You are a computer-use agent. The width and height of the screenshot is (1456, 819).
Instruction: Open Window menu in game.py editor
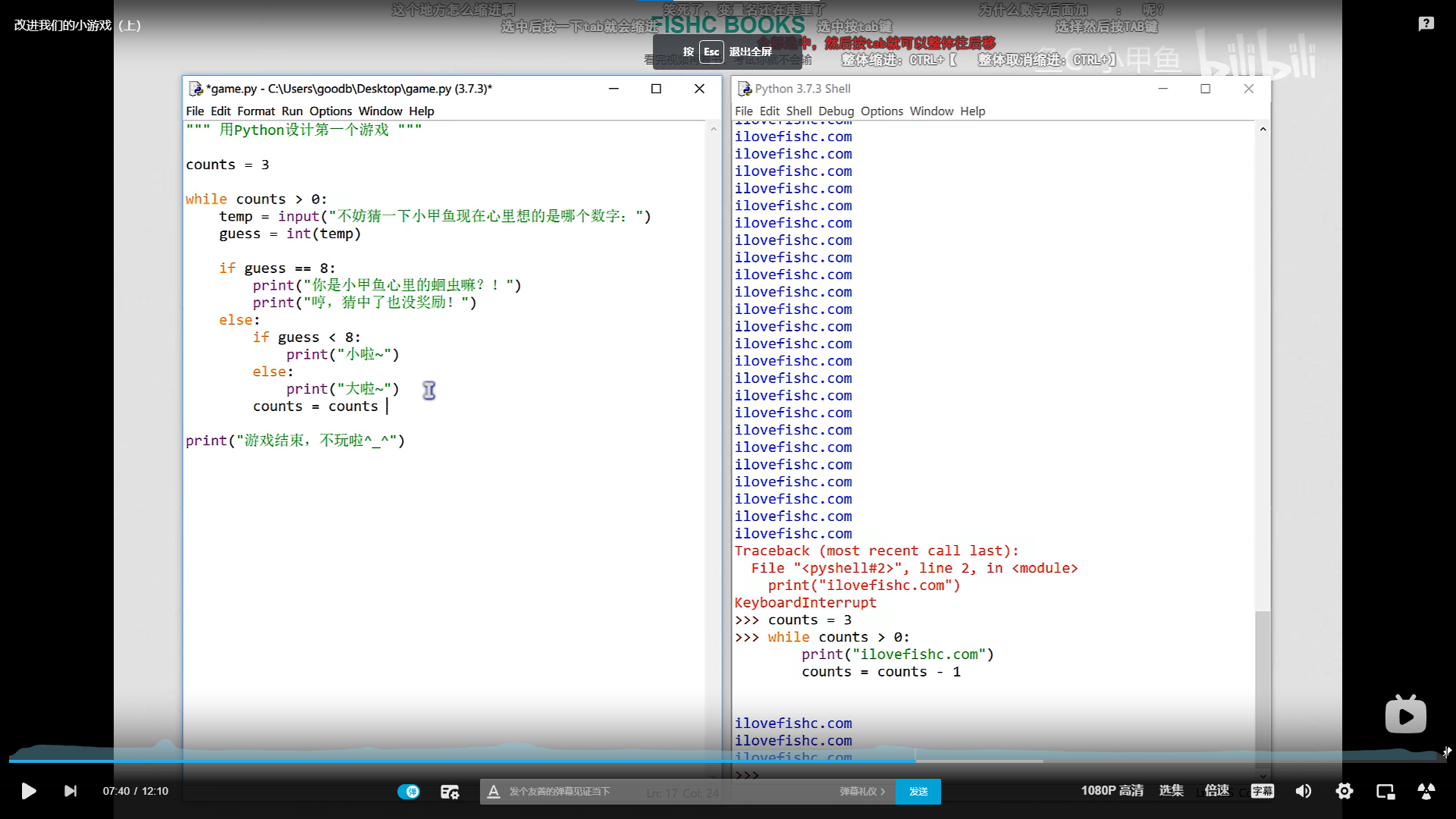[x=381, y=111]
